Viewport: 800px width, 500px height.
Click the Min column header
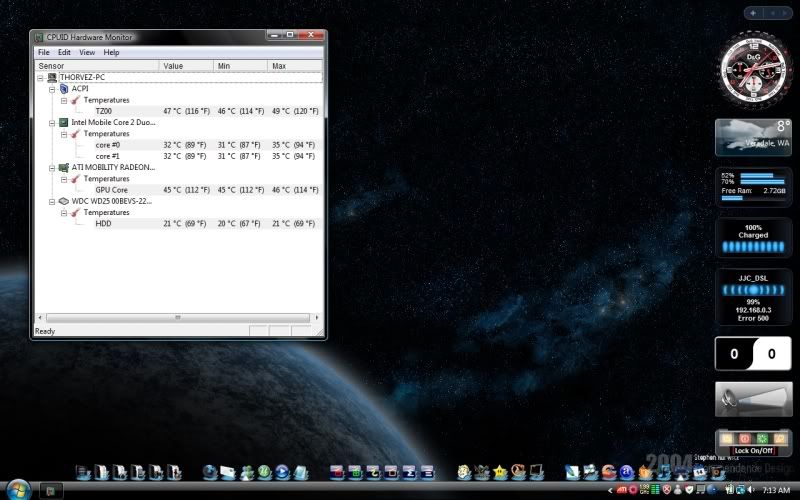[240, 66]
